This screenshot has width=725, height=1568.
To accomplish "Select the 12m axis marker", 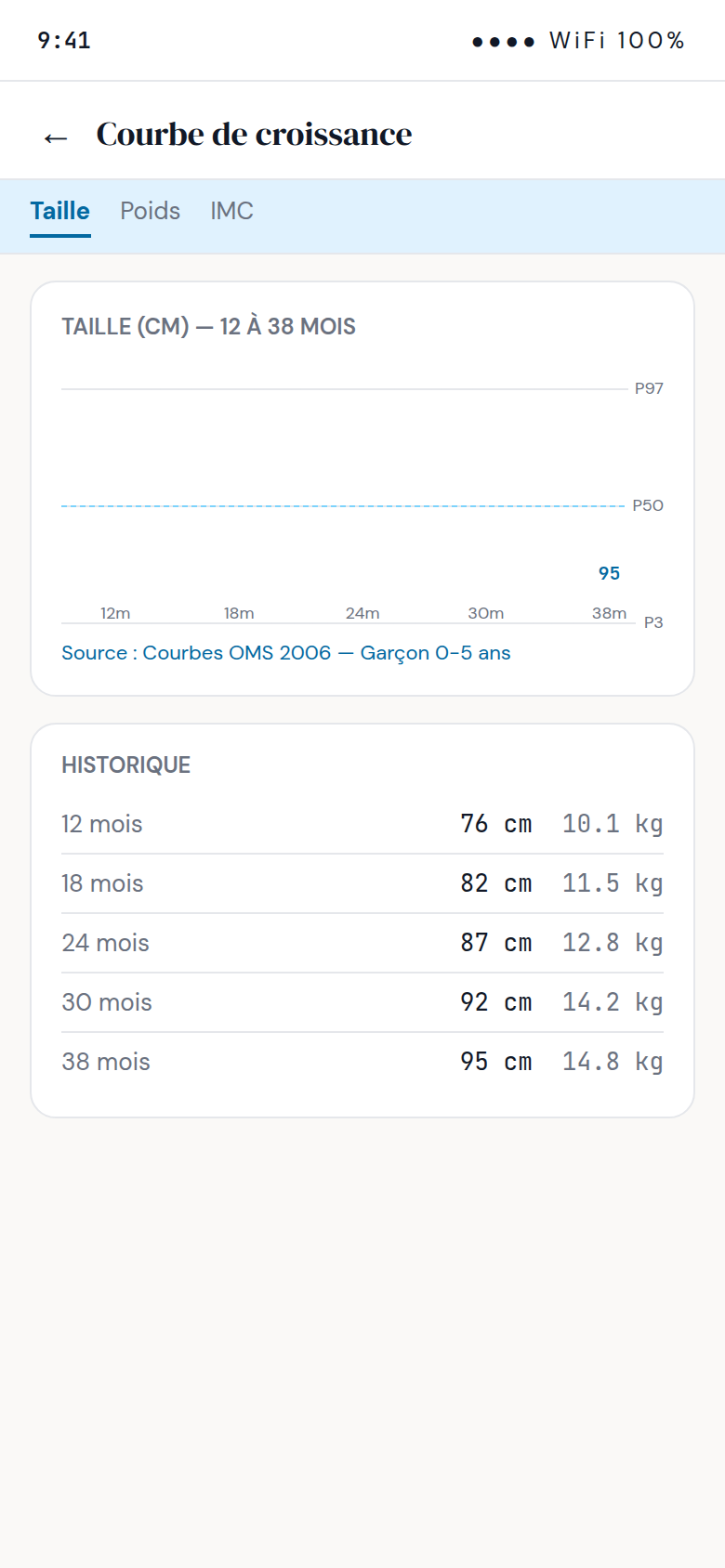I will tap(115, 613).
